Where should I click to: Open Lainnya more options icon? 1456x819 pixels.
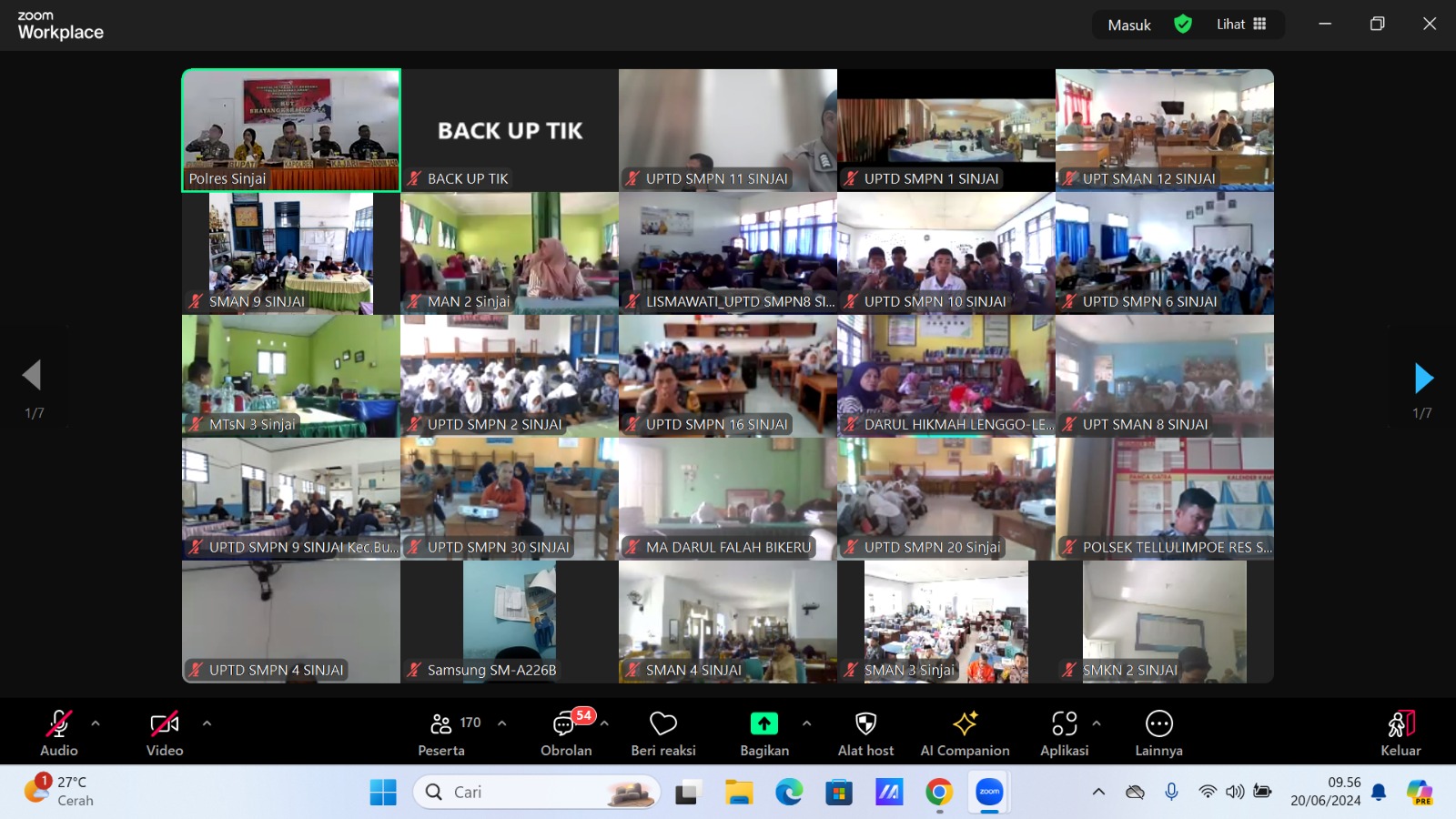[x=1158, y=733]
